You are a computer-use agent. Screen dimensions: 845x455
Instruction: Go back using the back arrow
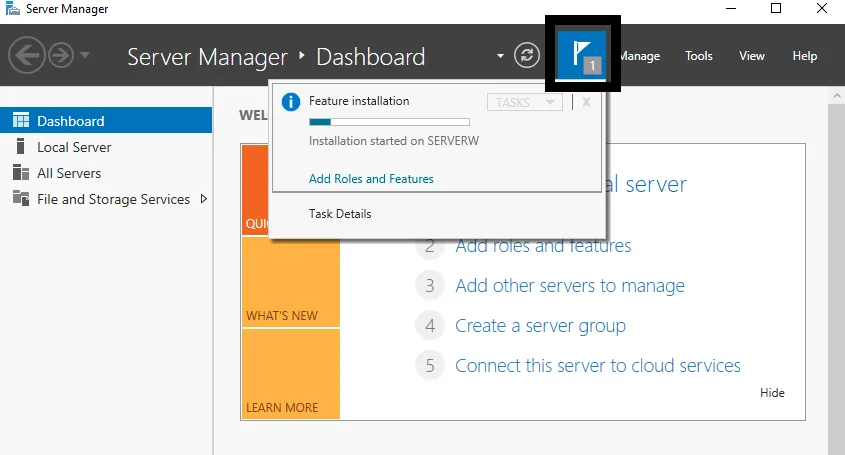pyautogui.click(x=26, y=55)
